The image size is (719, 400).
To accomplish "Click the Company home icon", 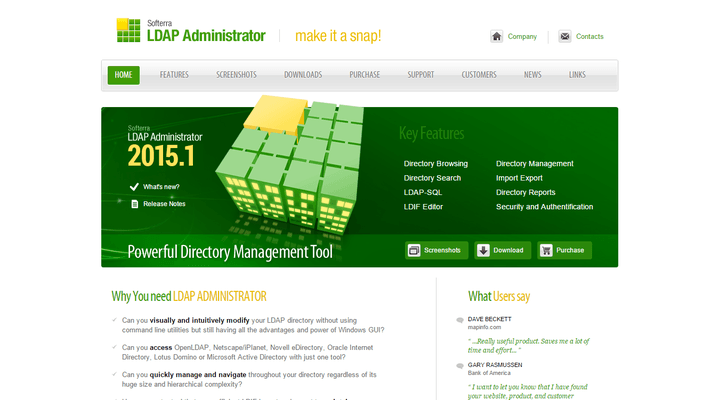I will pyautogui.click(x=497, y=37).
